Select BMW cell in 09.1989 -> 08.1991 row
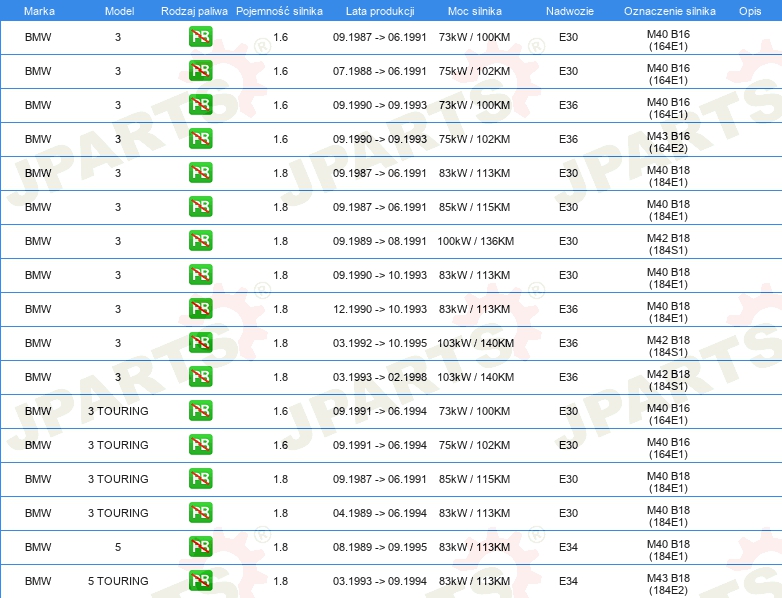Screen dimensions: 782x598 click(38, 241)
